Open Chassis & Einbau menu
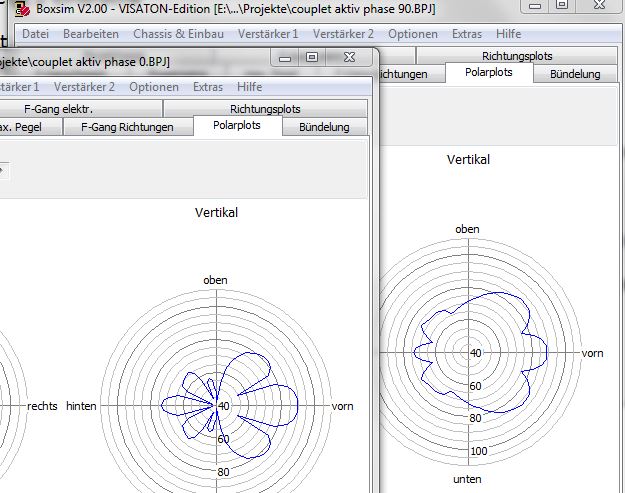 pos(178,34)
